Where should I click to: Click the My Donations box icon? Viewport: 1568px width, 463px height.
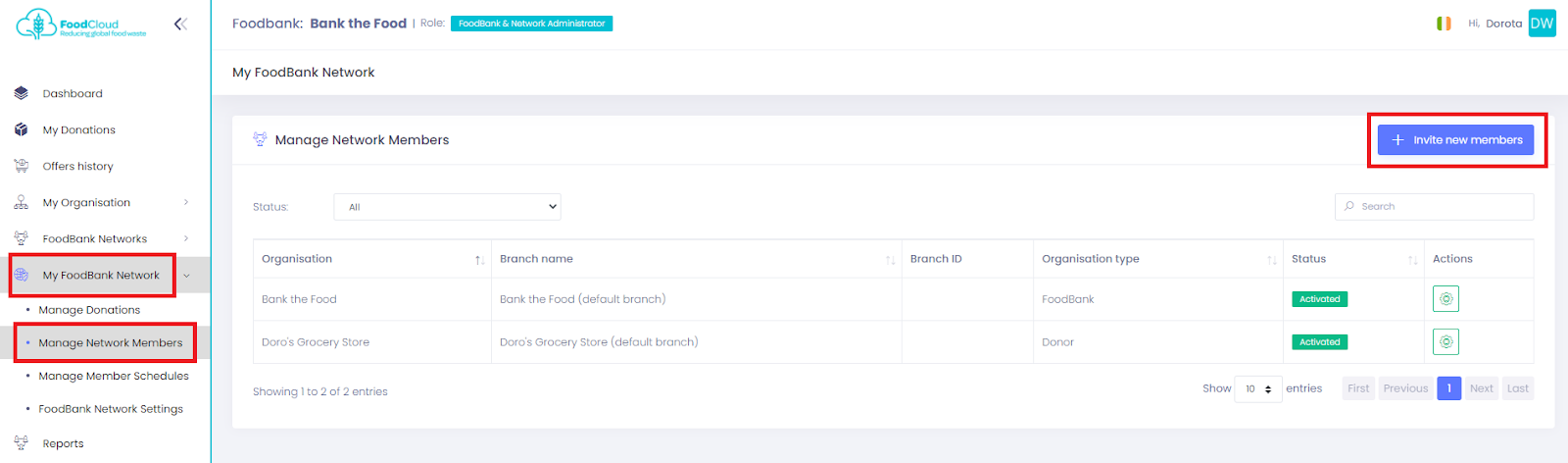tap(21, 129)
